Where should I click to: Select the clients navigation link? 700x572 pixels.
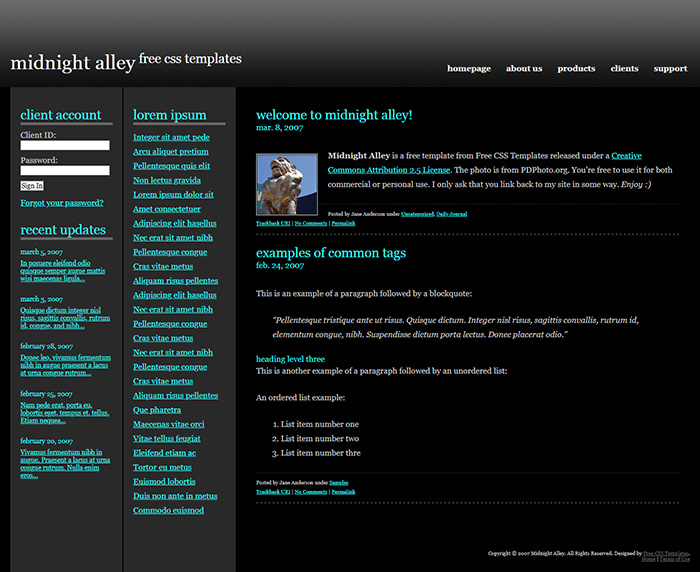click(x=624, y=68)
